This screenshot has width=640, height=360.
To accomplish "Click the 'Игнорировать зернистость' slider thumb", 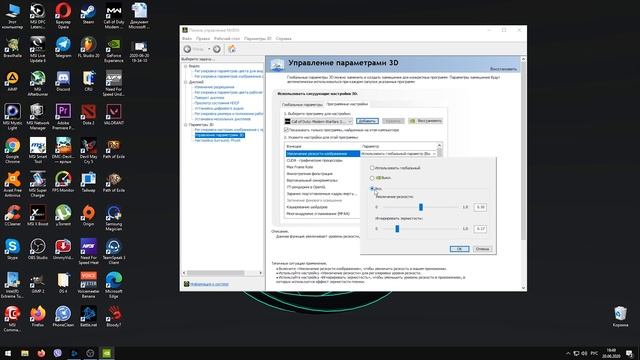I will pyautogui.click(x=397, y=229).
